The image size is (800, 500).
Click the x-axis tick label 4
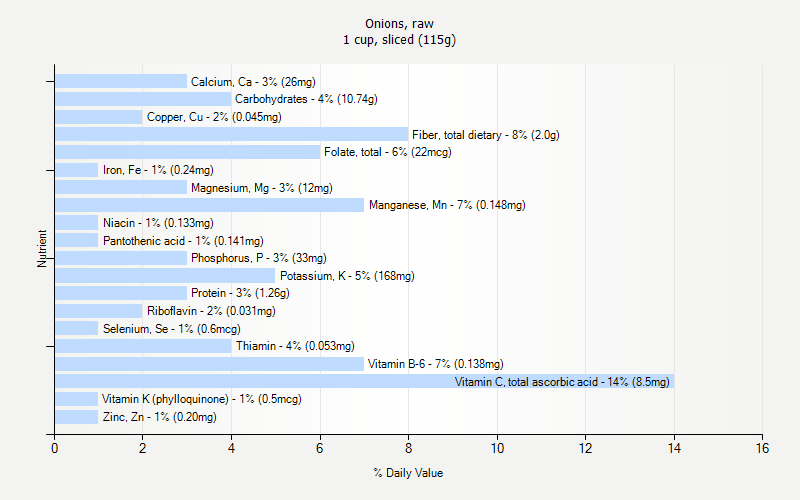[x=231, y=448]
